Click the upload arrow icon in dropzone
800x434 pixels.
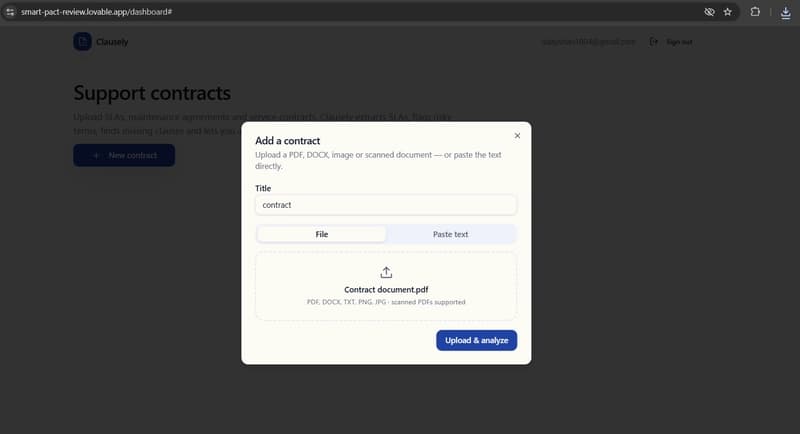coord(386,272)
